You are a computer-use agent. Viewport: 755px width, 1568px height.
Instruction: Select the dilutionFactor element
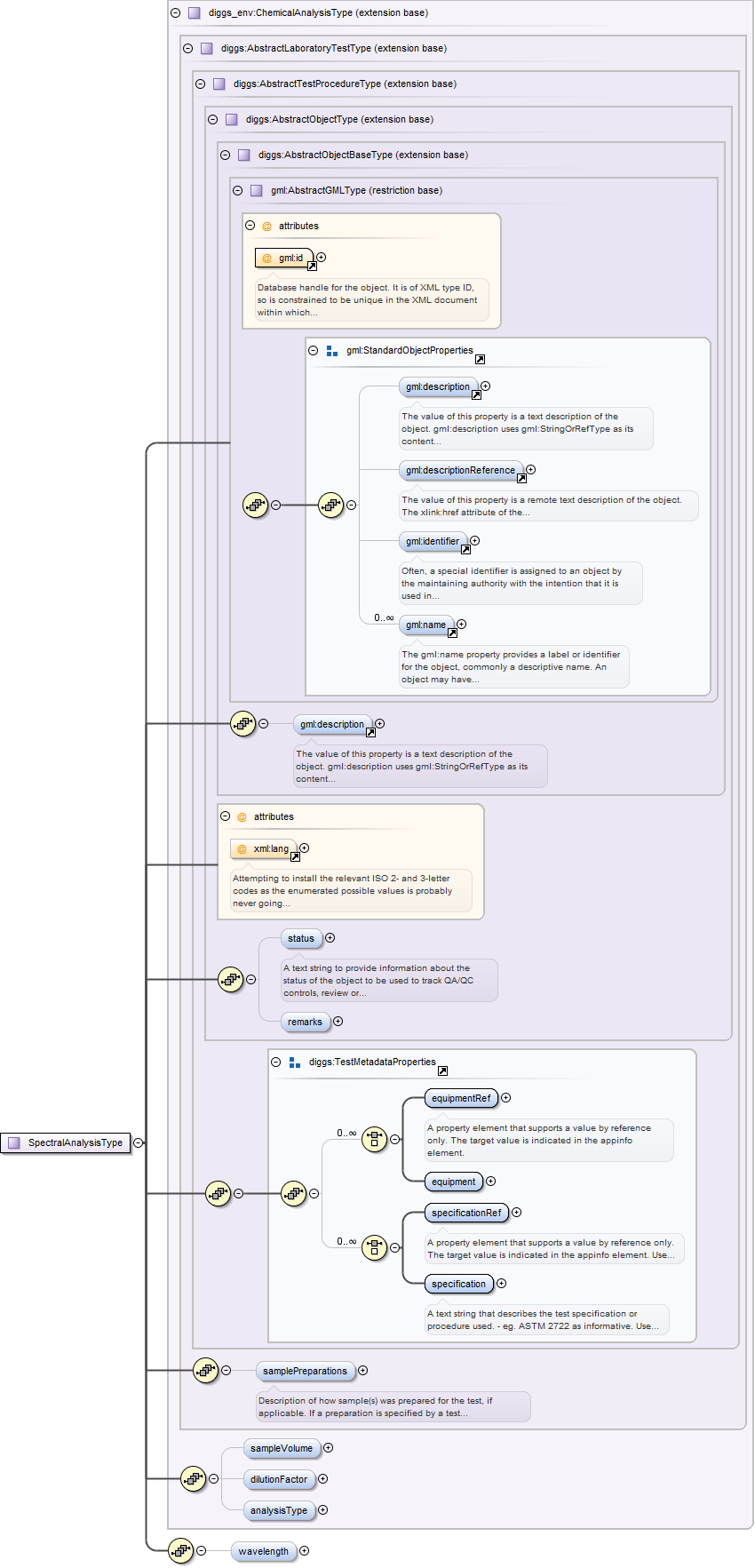point(279,1479)
